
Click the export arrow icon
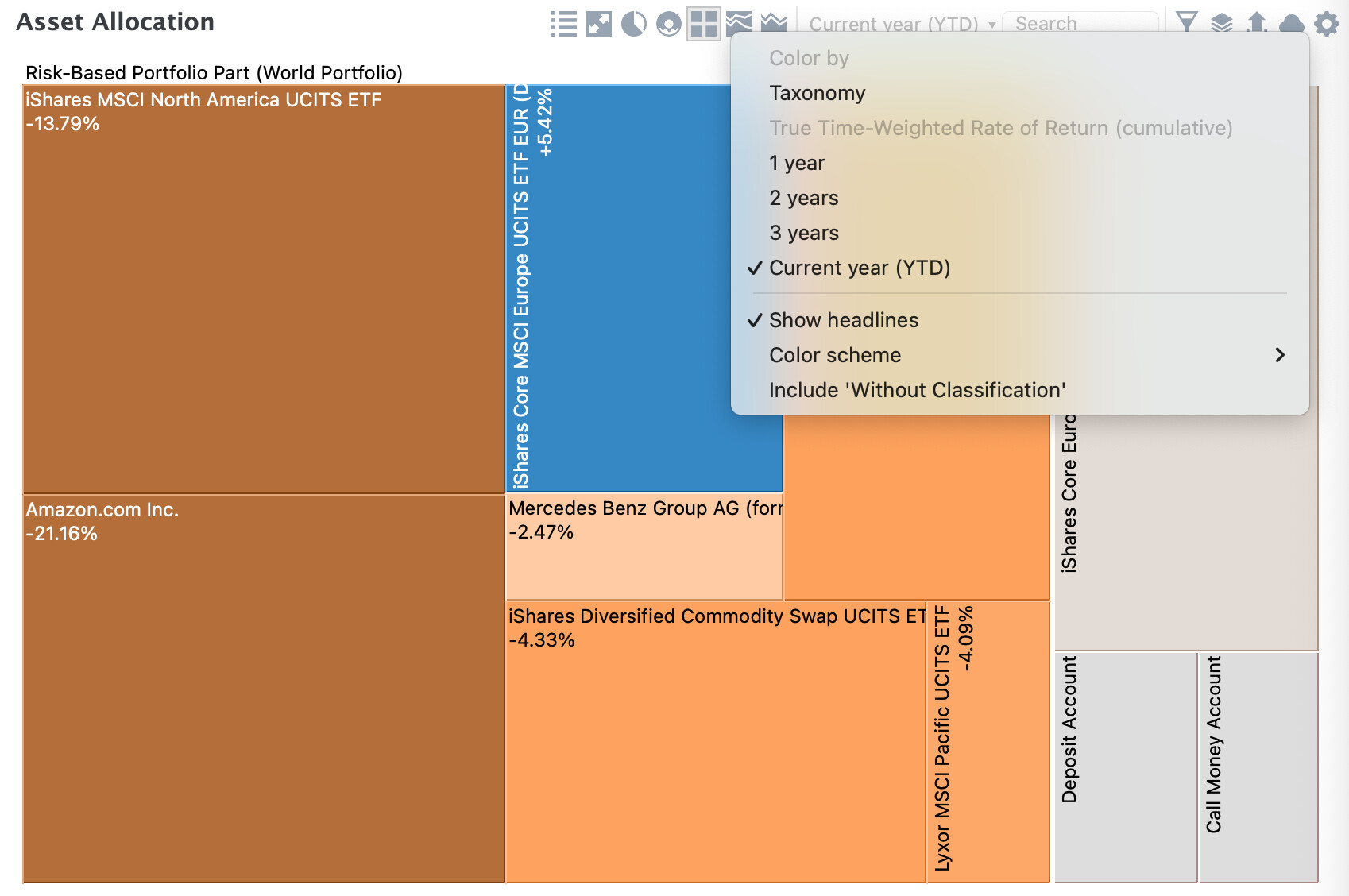(x=1256, y=22)
